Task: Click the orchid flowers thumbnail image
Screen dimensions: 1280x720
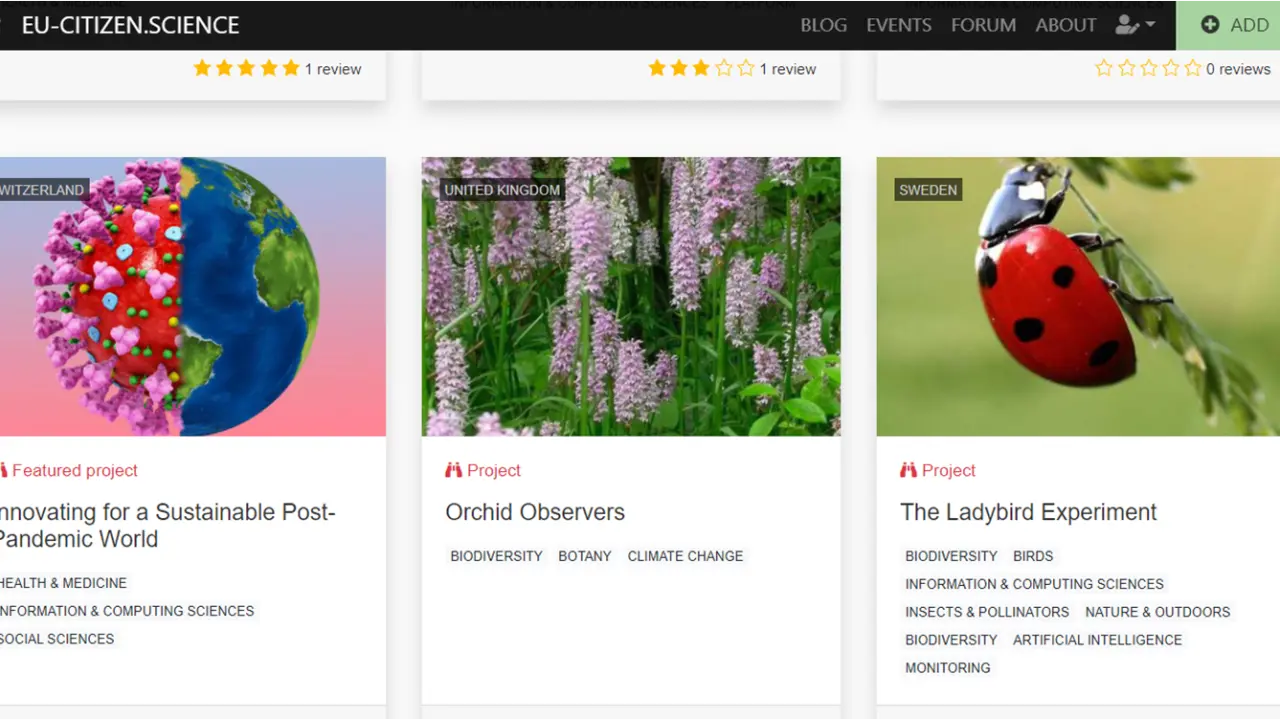Action: tap(630, 296)
